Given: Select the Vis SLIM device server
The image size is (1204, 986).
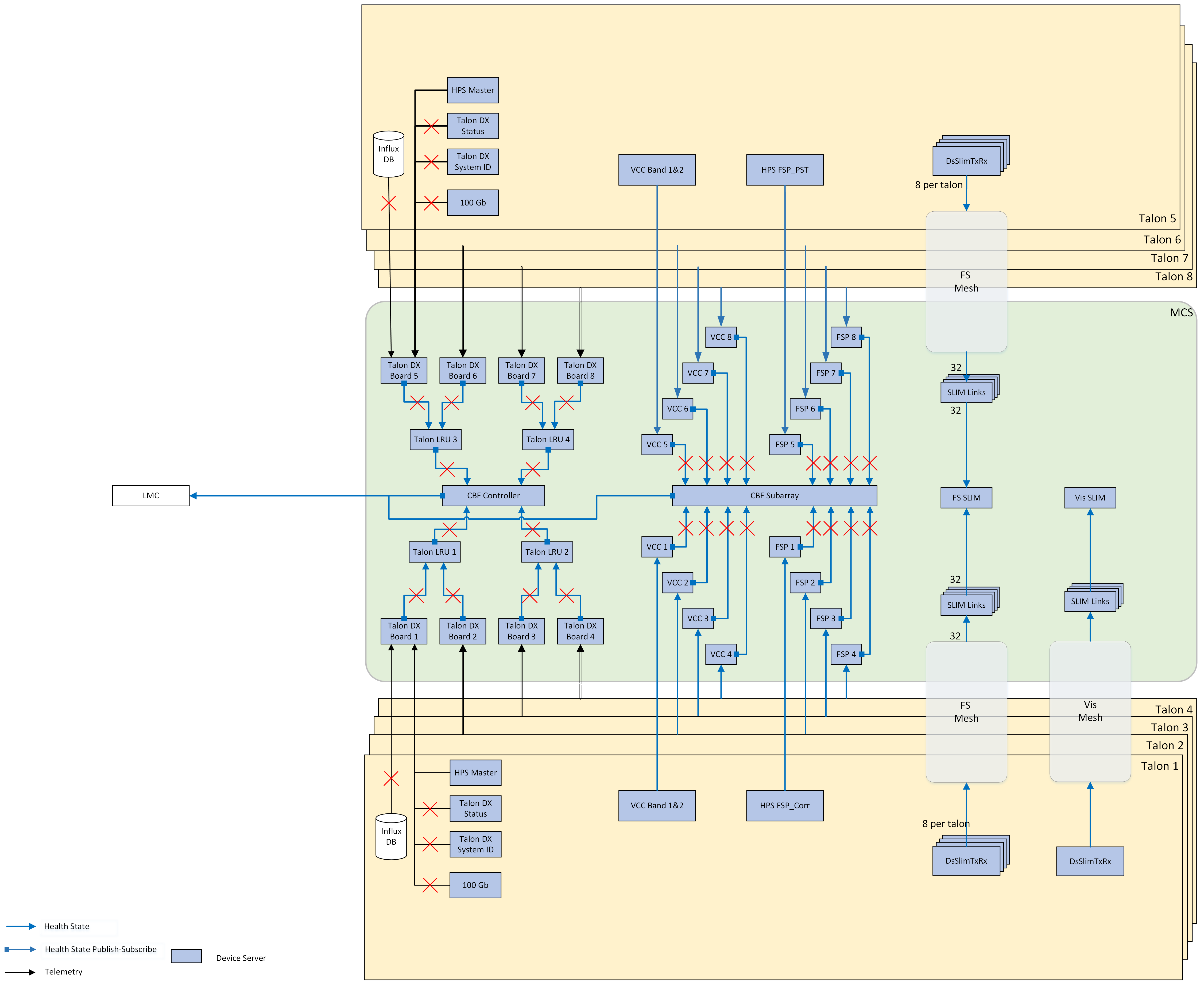Looking at the screenshot, I should click(1090, 498).
